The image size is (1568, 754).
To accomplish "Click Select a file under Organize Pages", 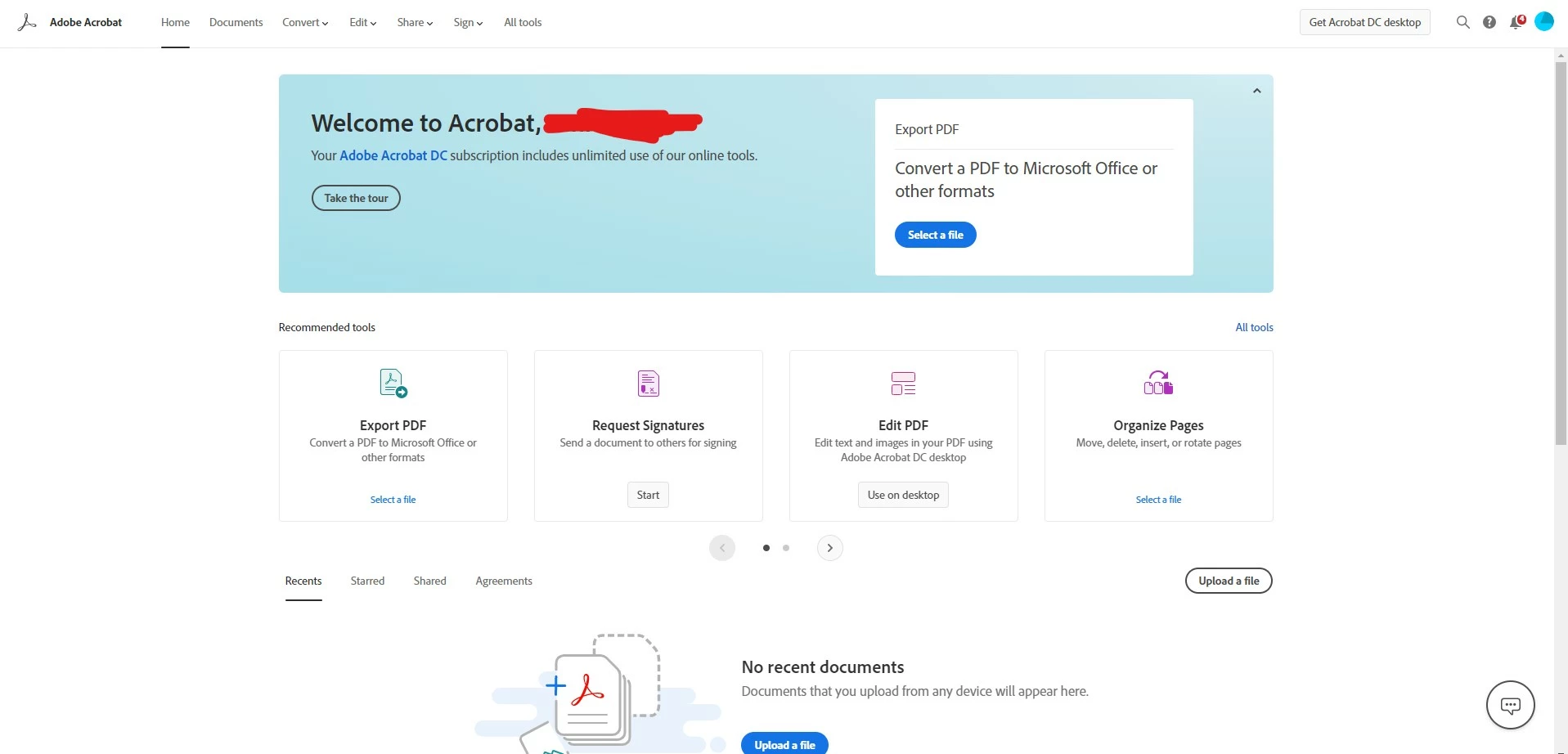I will tap(1158, 500).
